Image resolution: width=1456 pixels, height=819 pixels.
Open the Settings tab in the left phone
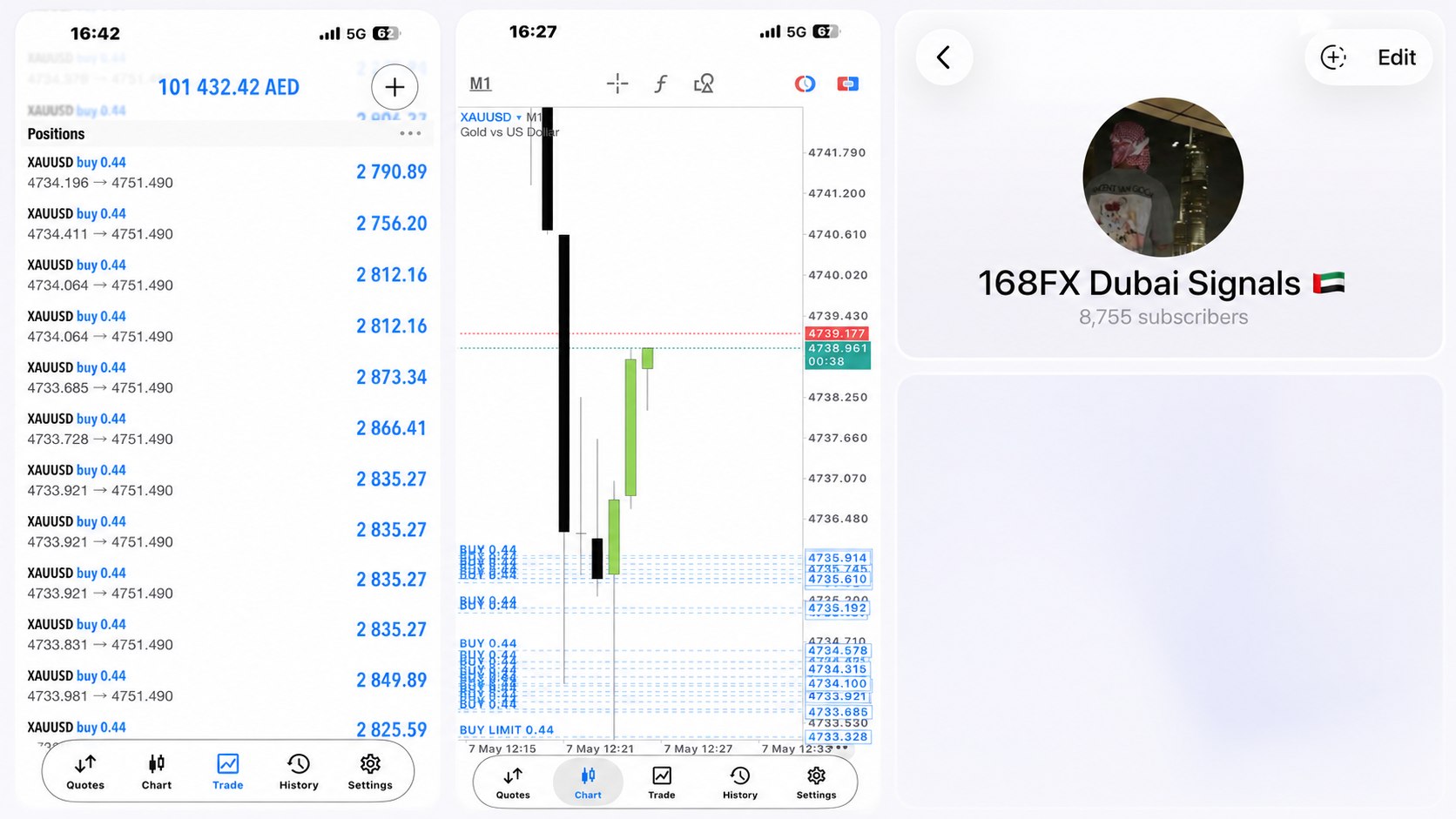click(x=370, y=772)
